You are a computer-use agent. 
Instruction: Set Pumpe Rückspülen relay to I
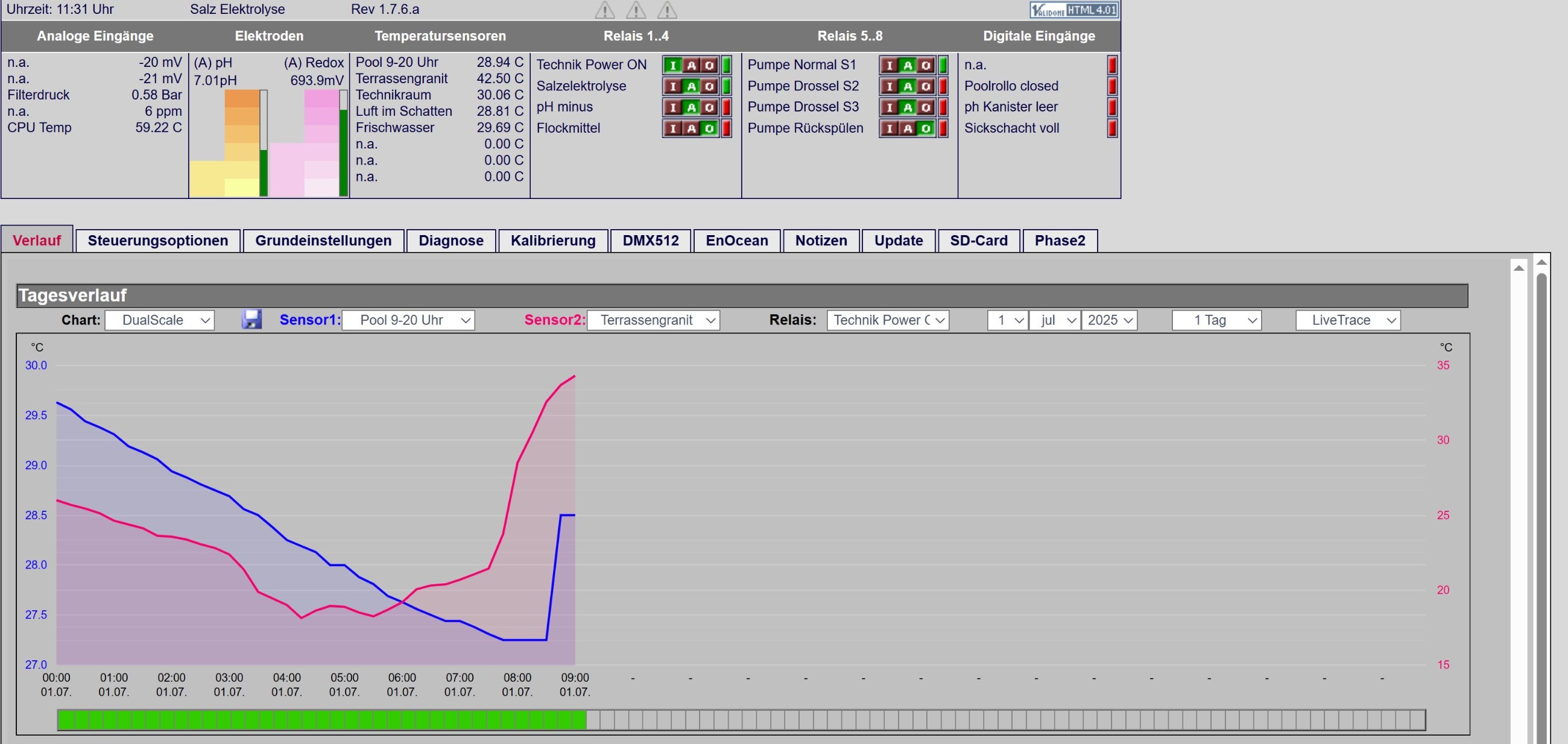890,128
